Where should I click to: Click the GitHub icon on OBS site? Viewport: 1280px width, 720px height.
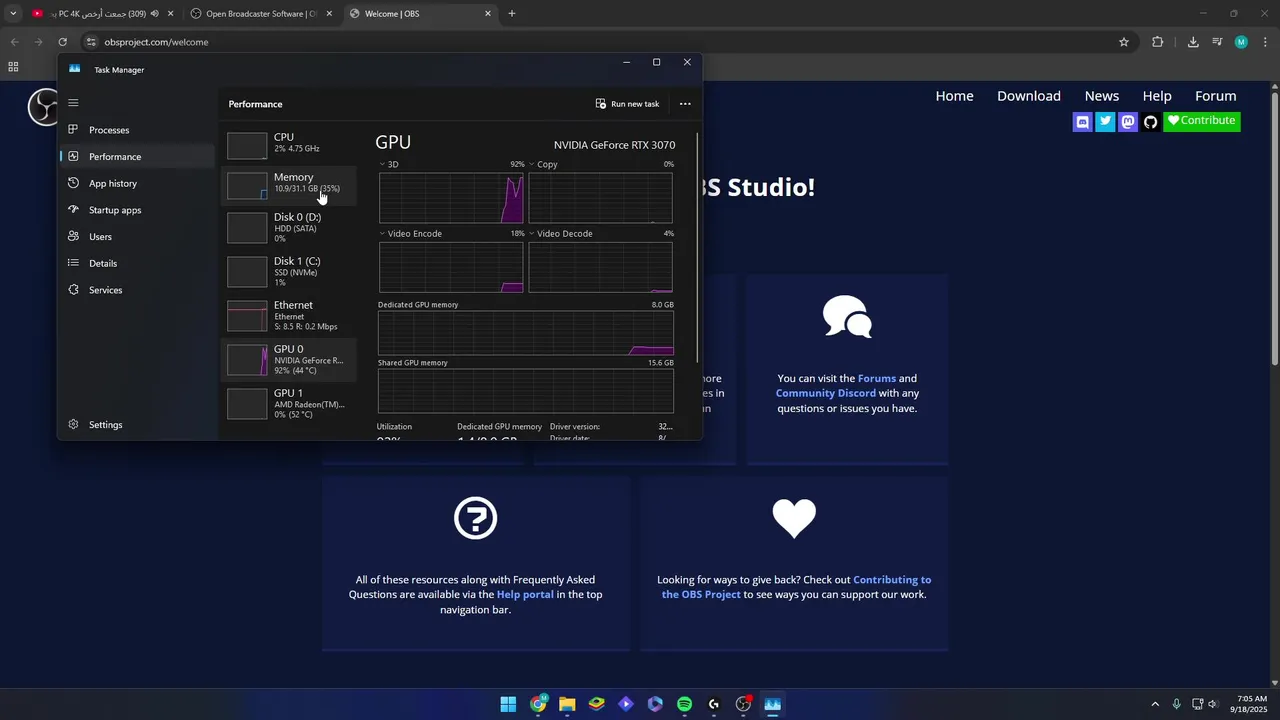click(x=1151, y=121)
